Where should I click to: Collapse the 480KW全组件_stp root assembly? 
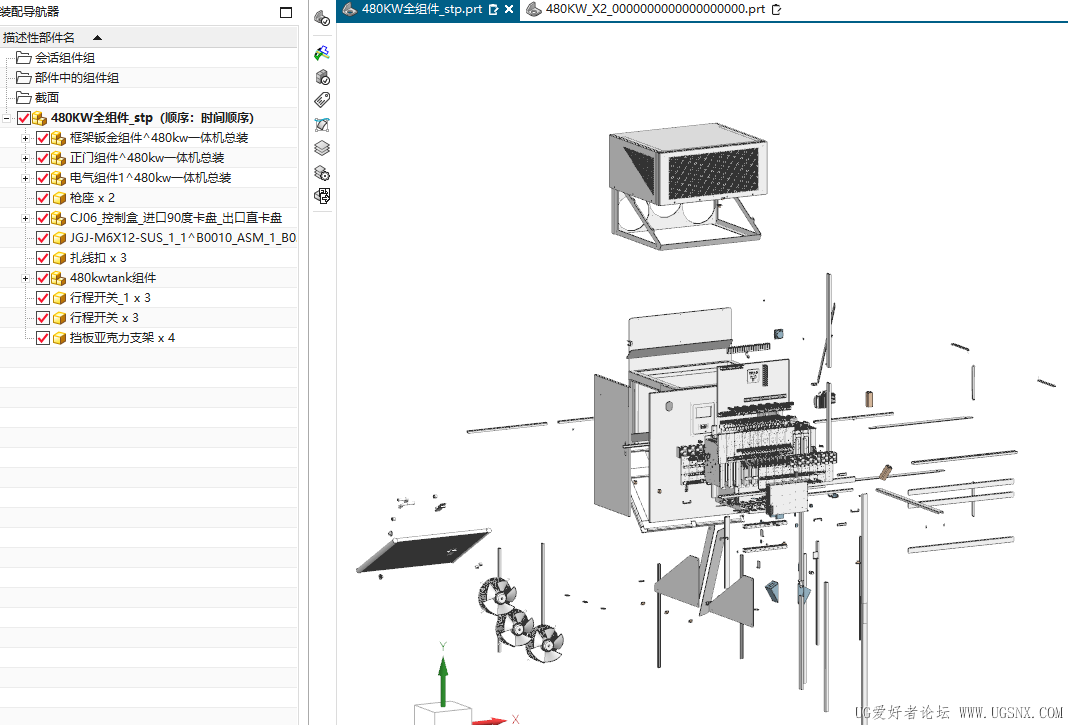7,118
